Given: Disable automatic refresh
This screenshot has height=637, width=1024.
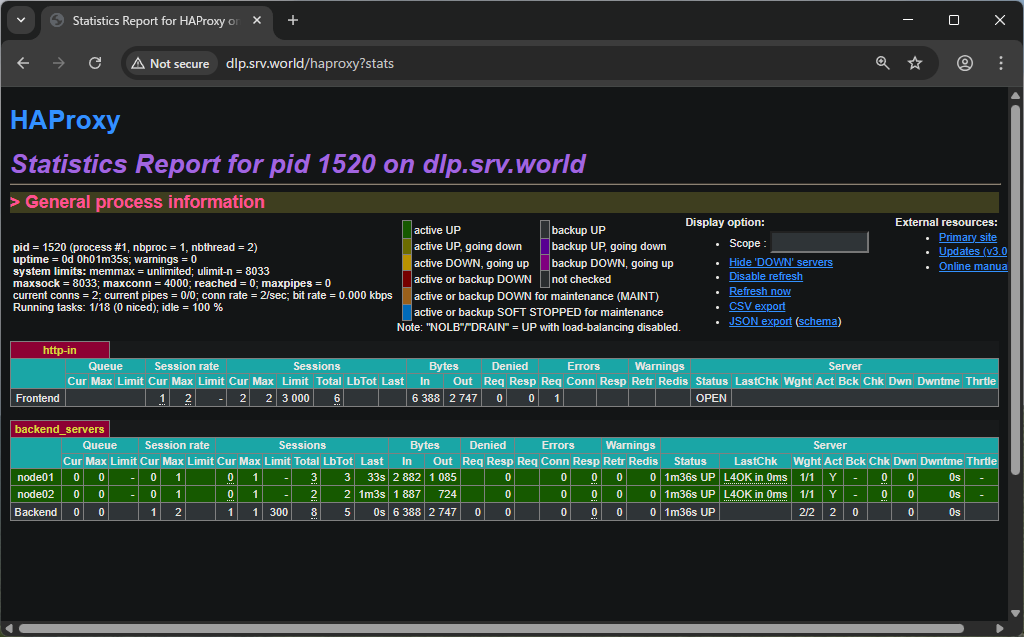Looking at the screenshot, I should point(765,276).
